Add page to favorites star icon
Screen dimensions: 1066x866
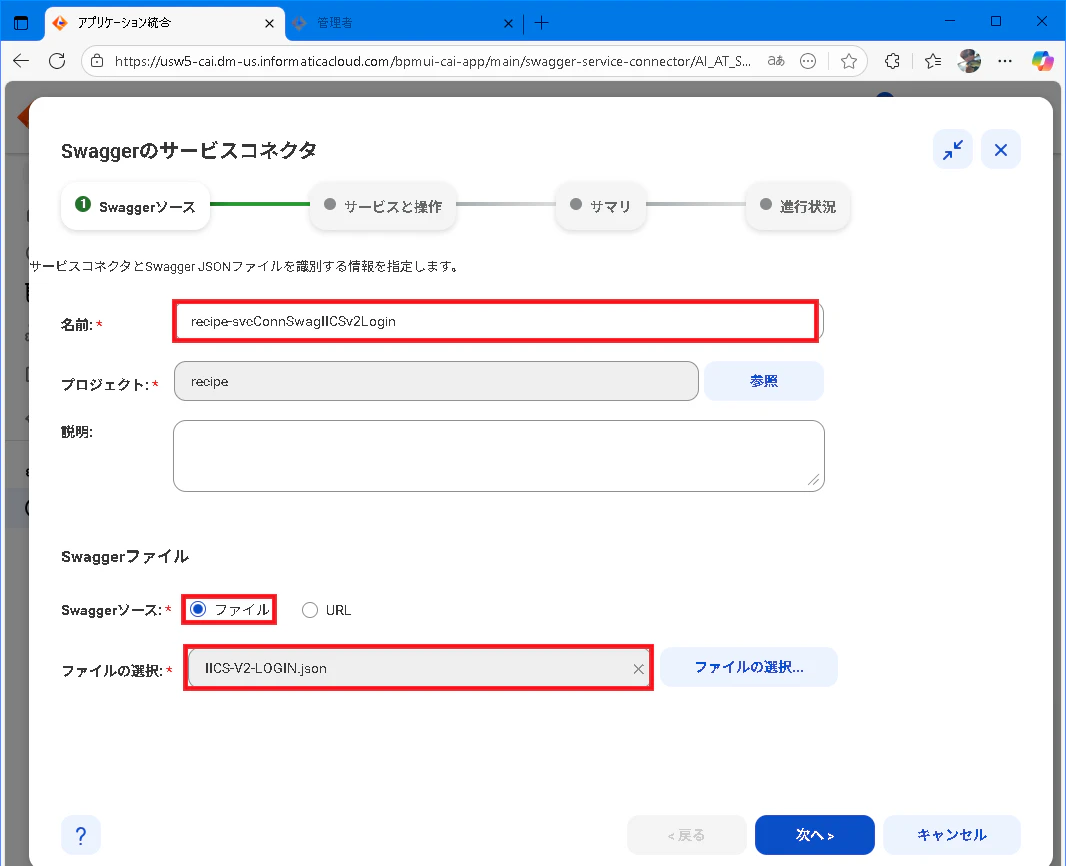coord(848,61)
